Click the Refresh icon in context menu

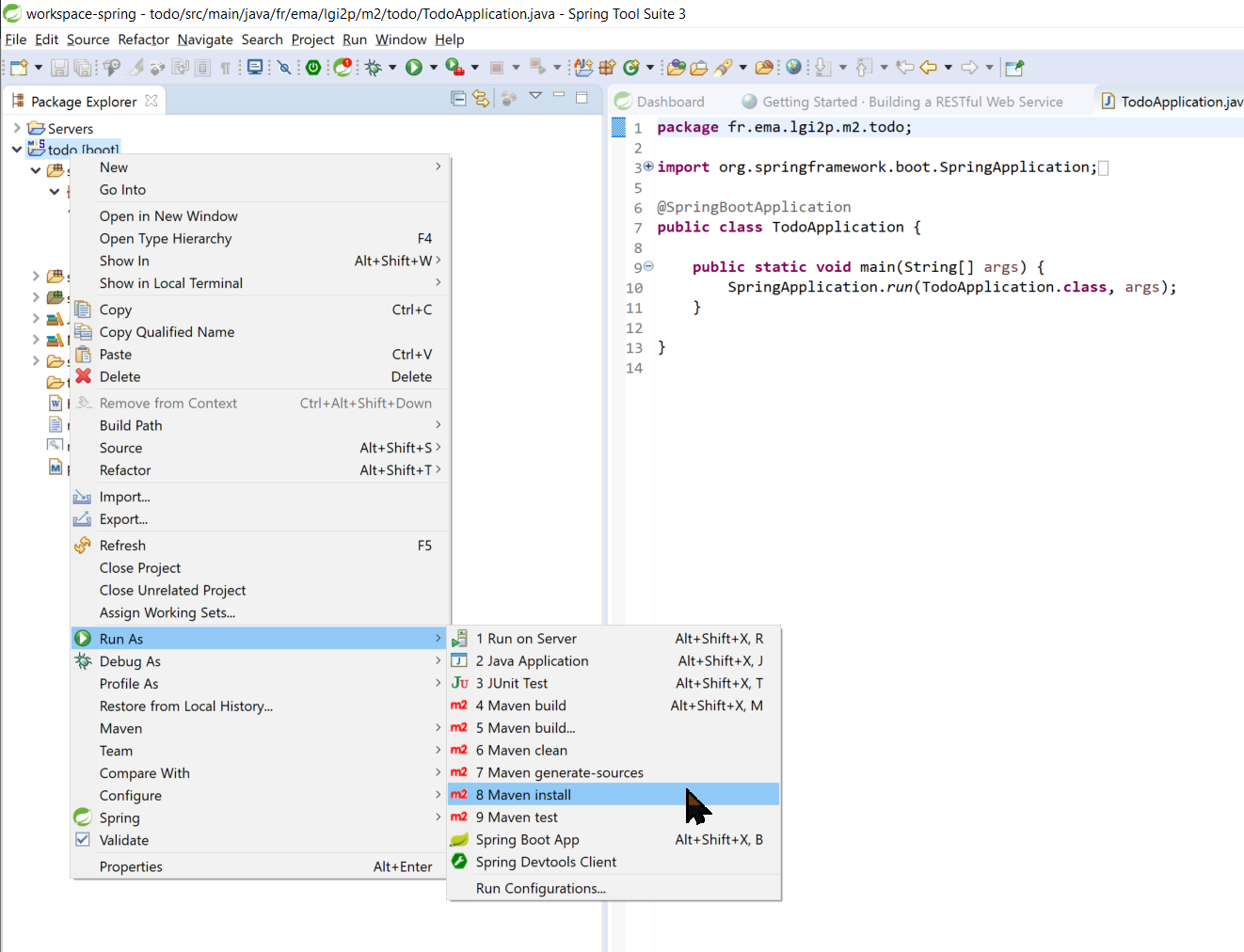click(83, 546)
